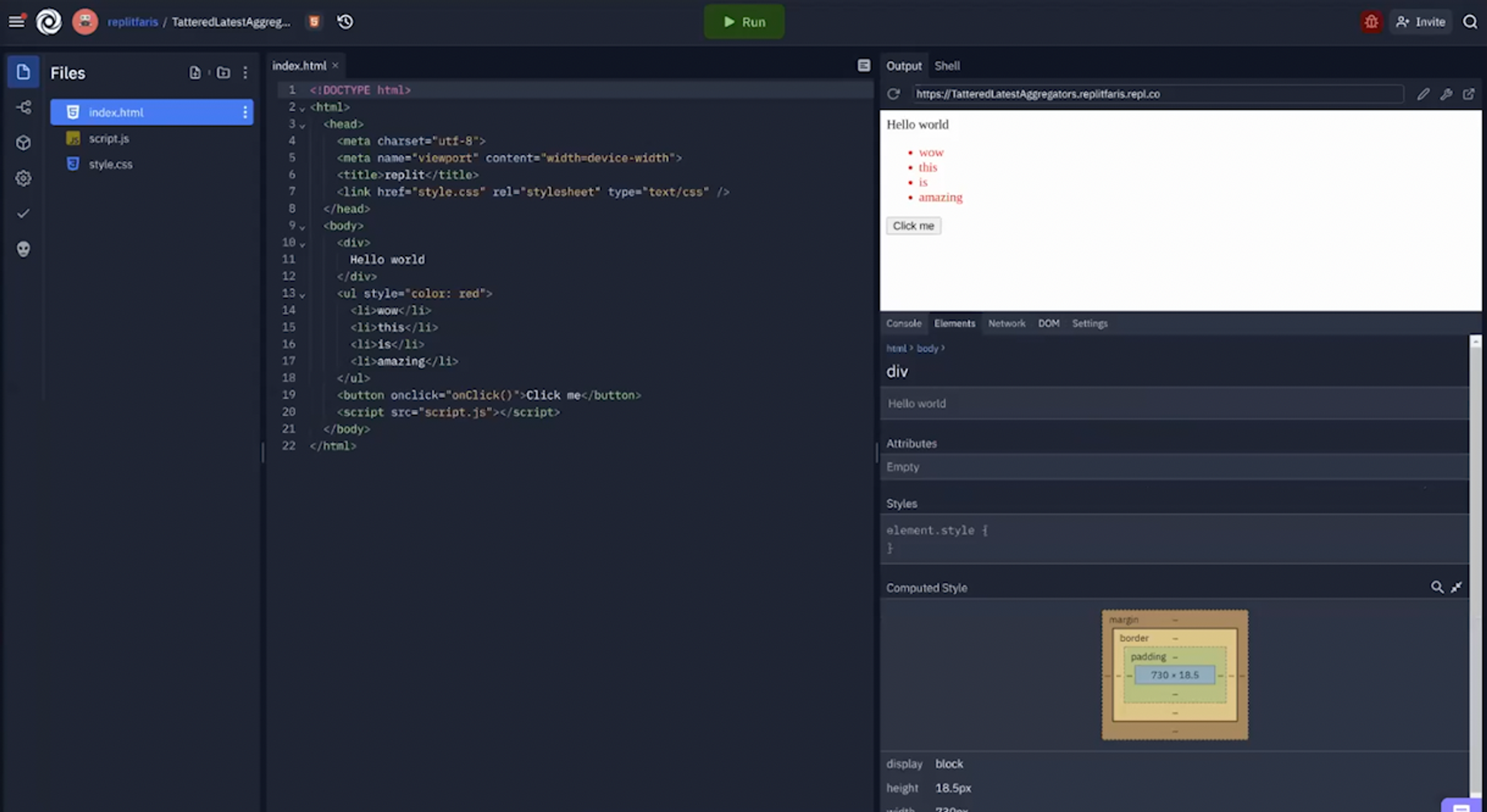Open the preview in new tab
1487x812 pixels.
(x=1468, y=94)
